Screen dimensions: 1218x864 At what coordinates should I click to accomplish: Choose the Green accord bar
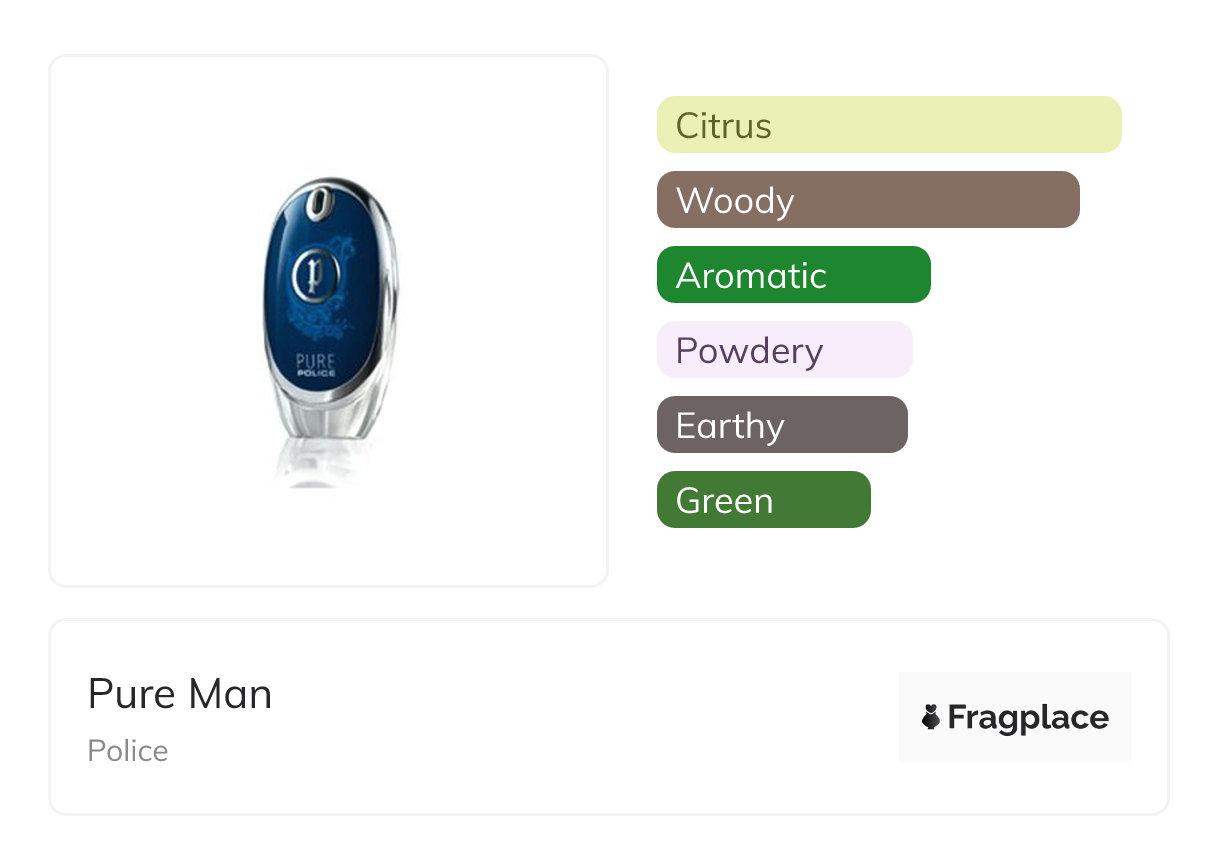[764, 500]
